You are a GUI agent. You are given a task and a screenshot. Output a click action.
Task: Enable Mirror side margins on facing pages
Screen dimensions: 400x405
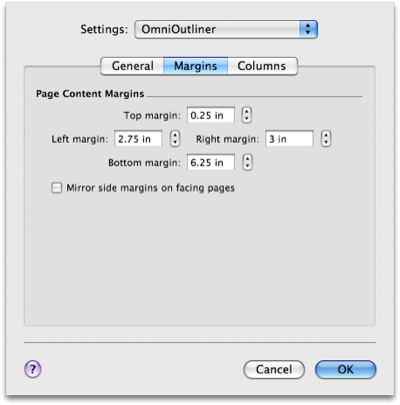pyautogui.click(x=57, y=188)
